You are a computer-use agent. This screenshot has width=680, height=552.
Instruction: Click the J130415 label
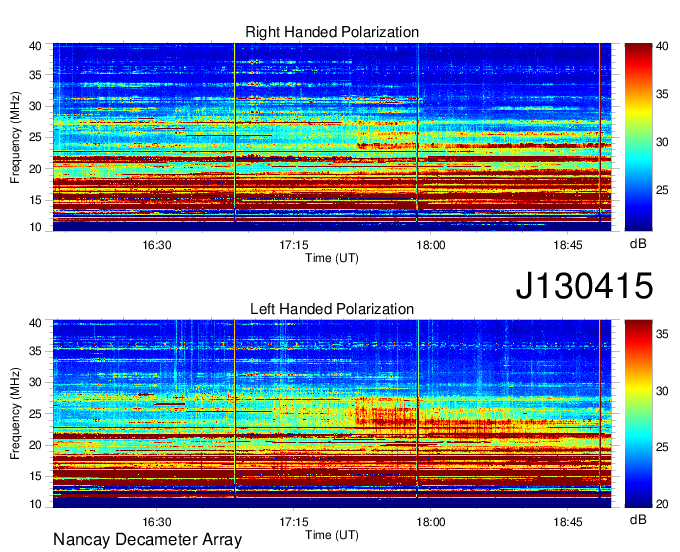click(x=584, y=285)
